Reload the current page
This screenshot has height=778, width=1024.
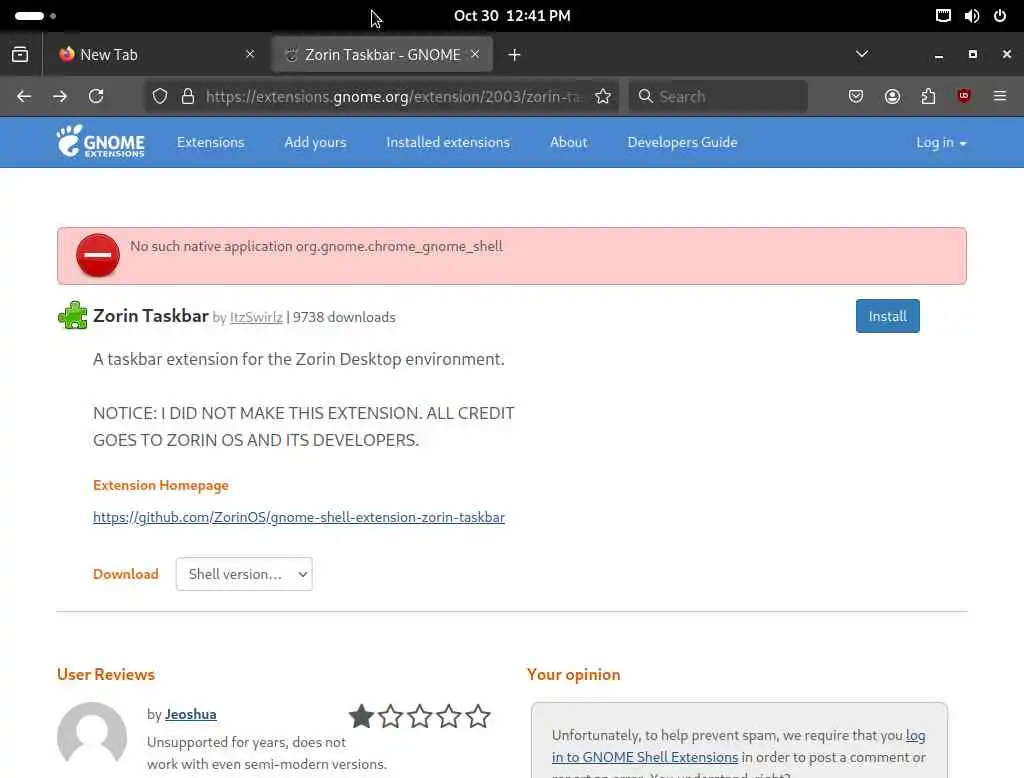[x=96, y=97]
